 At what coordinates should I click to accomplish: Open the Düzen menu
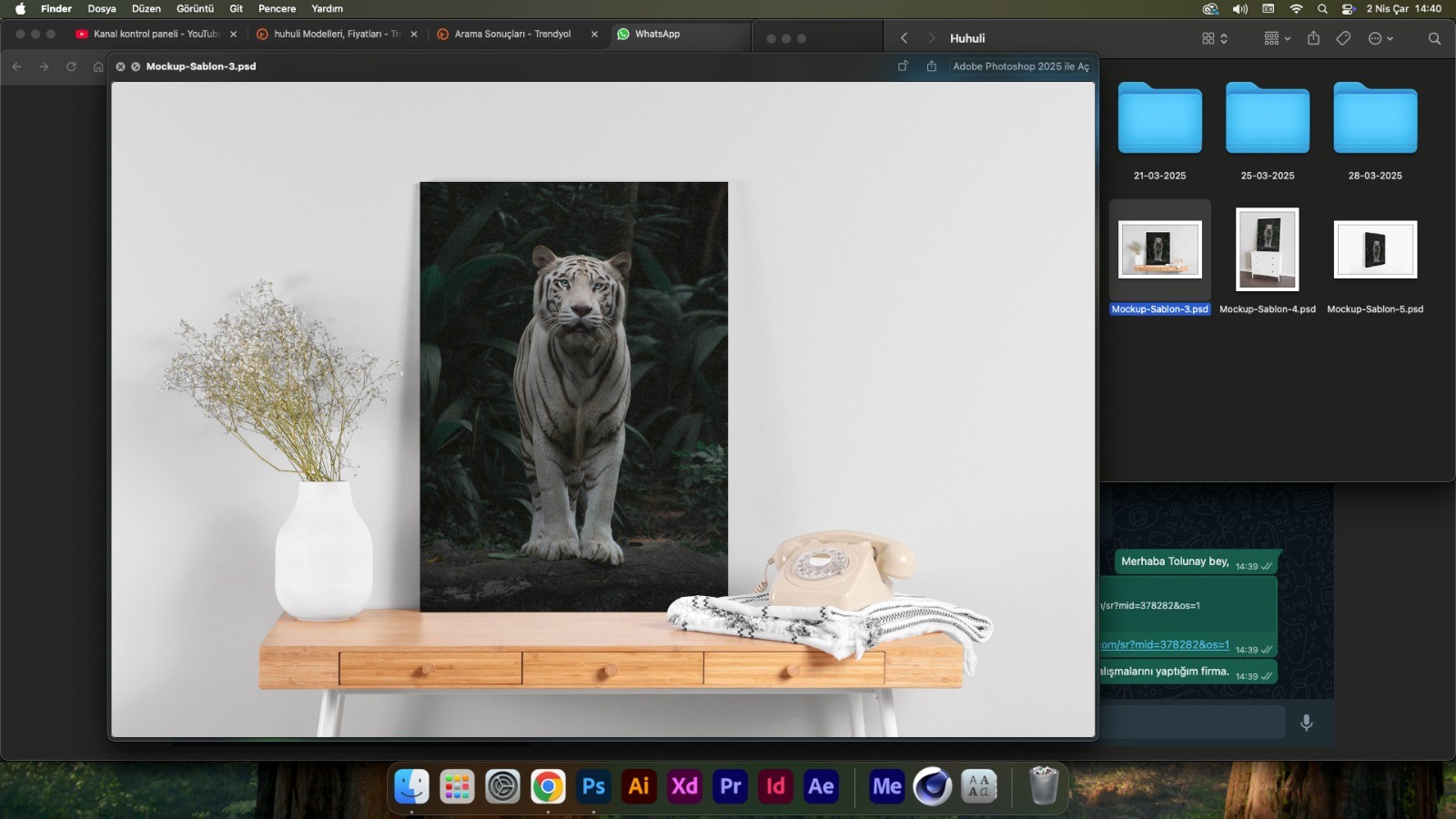click(x=146, y=8)
